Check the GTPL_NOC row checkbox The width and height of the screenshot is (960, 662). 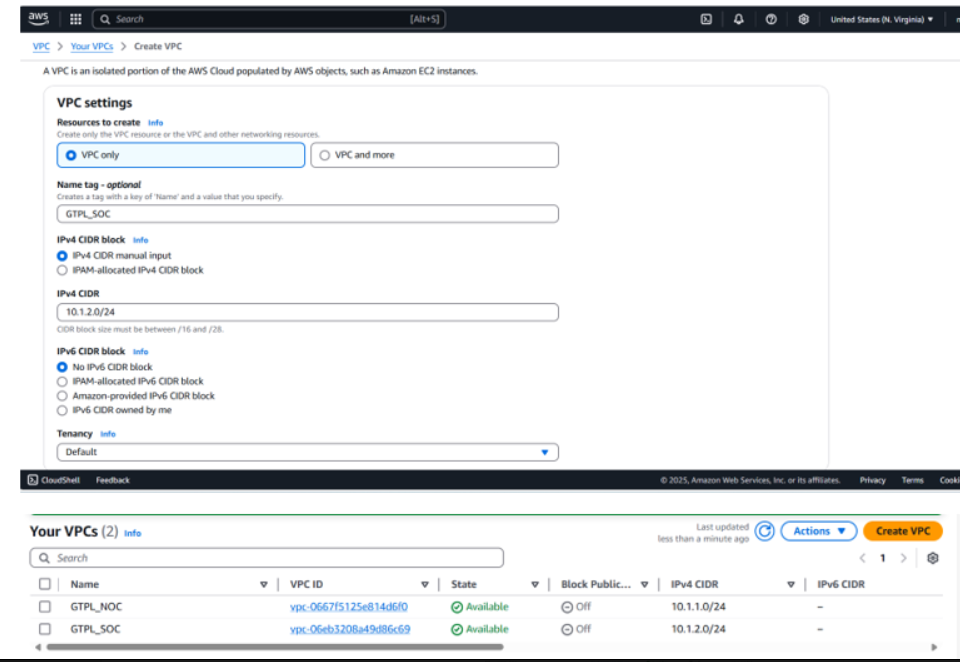(x=44, y=607)
